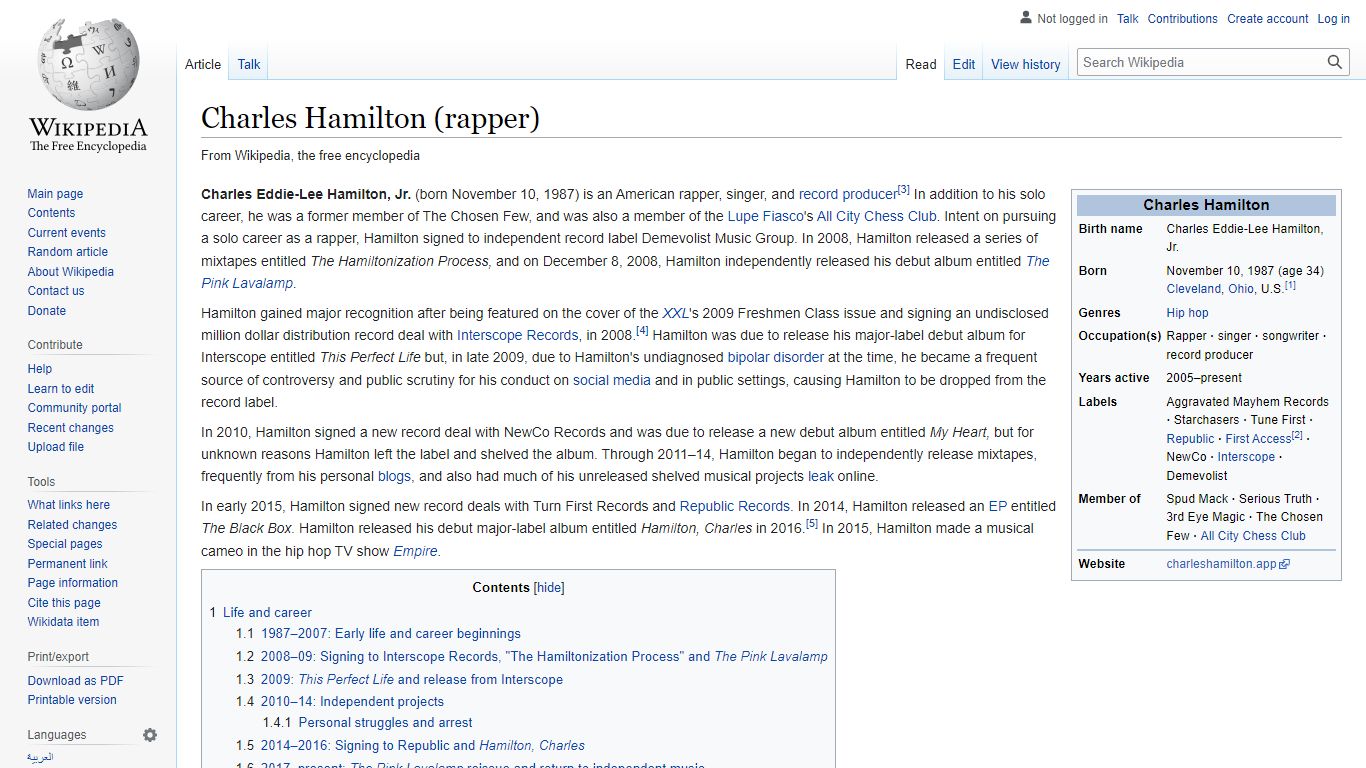Follow the record producer link
This screenshot has height=768, width=1366.
(x=848, y=194)
